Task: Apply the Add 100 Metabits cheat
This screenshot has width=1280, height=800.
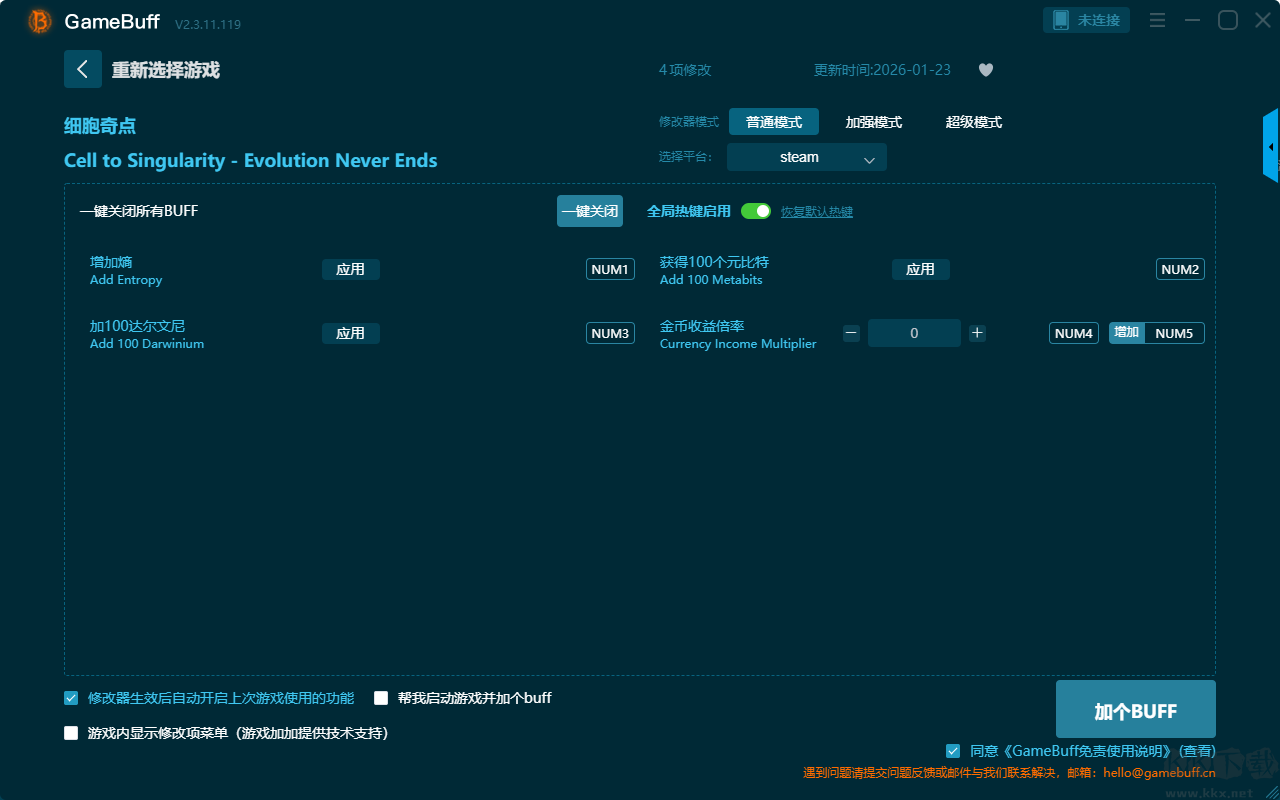Action: point(921,269)
